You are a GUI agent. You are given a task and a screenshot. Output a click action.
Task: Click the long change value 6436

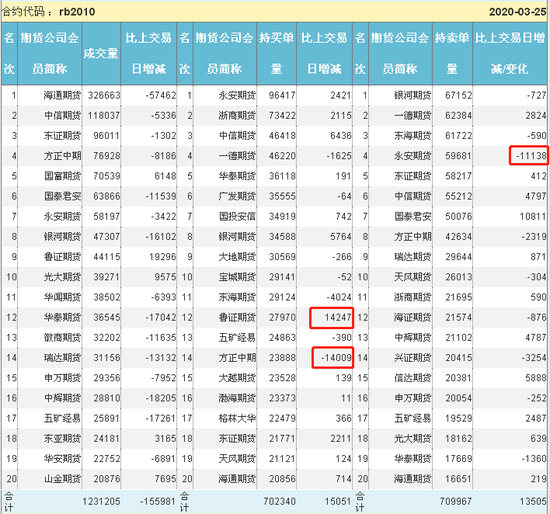[341, 136]
